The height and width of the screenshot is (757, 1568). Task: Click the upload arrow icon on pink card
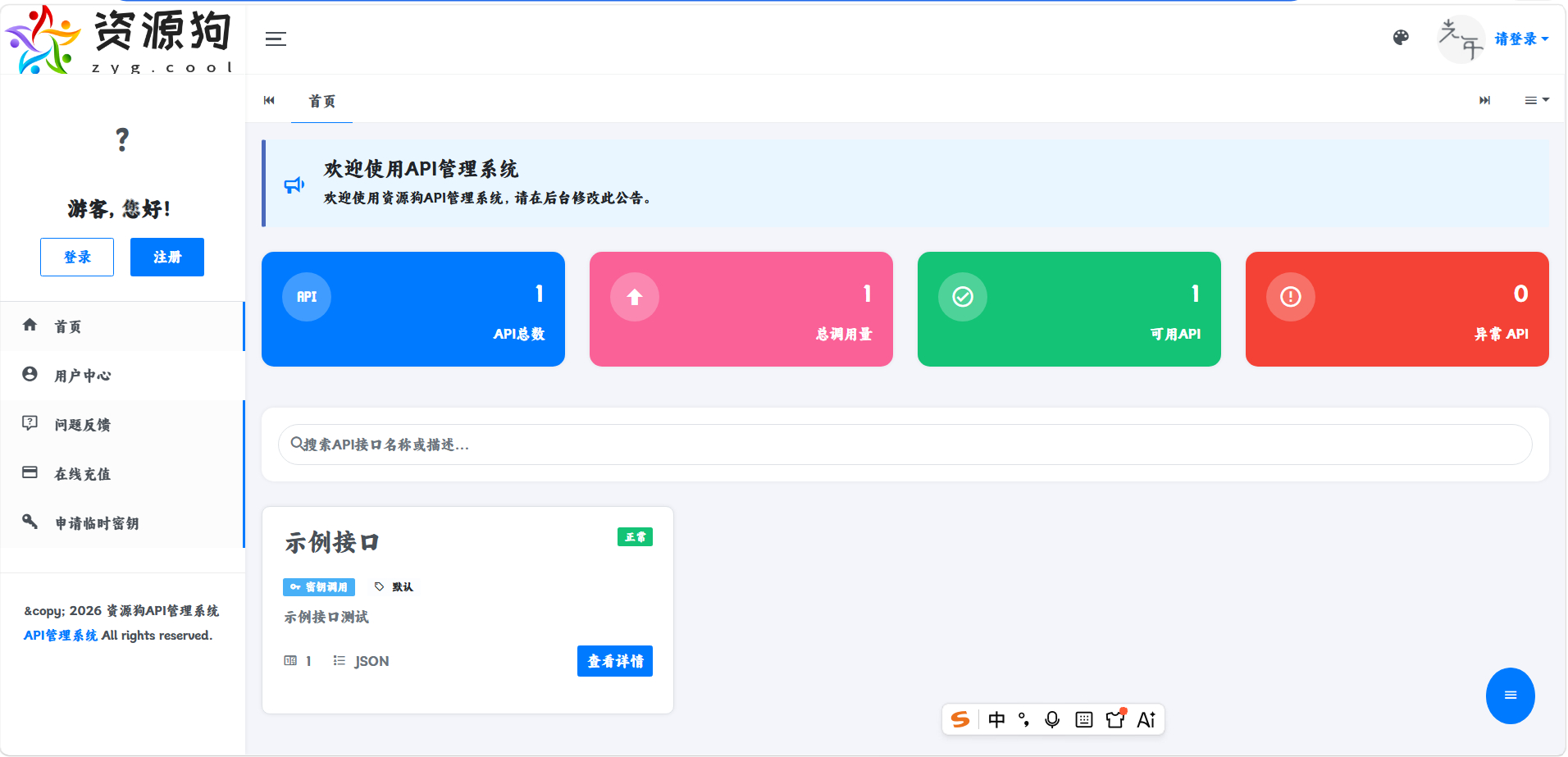pyautogui.click(x=635, y=297)
